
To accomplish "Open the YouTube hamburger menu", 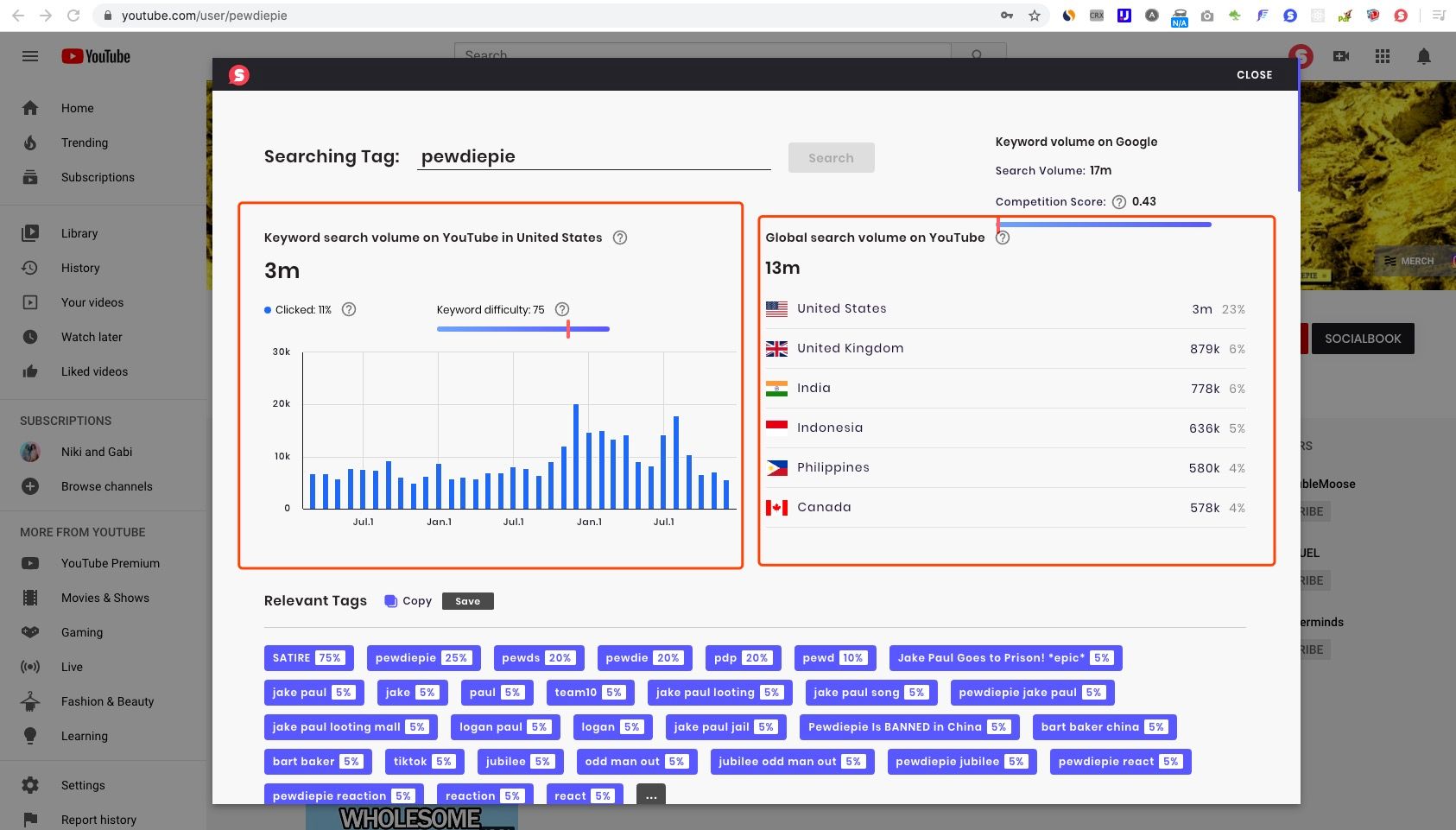I will pos(30,56).
